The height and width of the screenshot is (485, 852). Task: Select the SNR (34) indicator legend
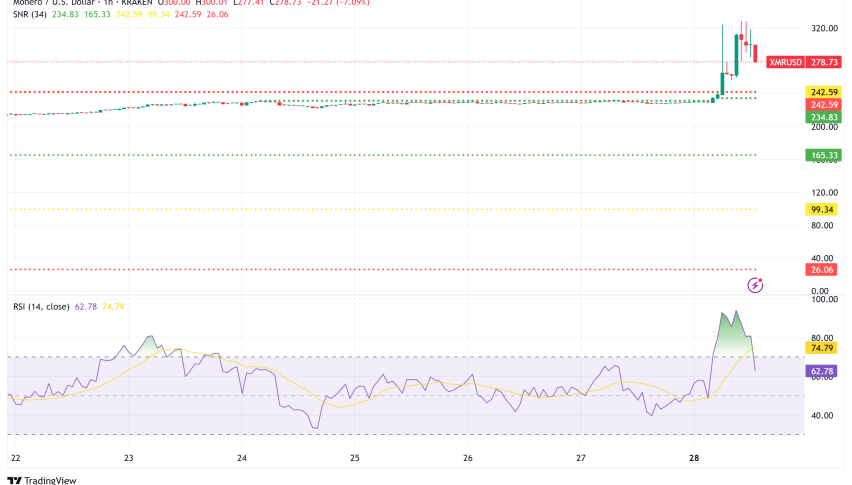click(x=30, y=15)
